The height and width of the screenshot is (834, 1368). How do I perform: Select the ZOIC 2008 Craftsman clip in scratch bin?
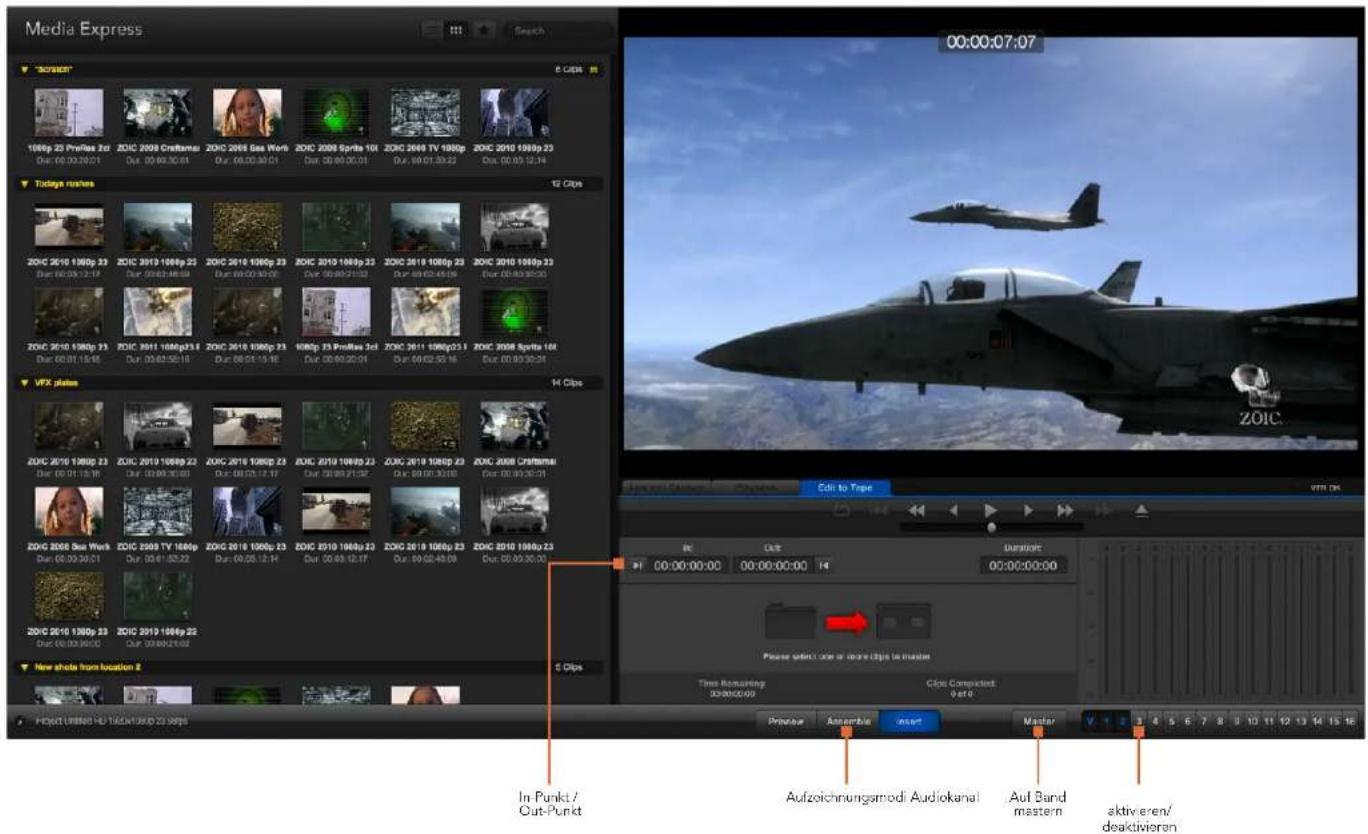pyautogui.click(x=158, y=113)
